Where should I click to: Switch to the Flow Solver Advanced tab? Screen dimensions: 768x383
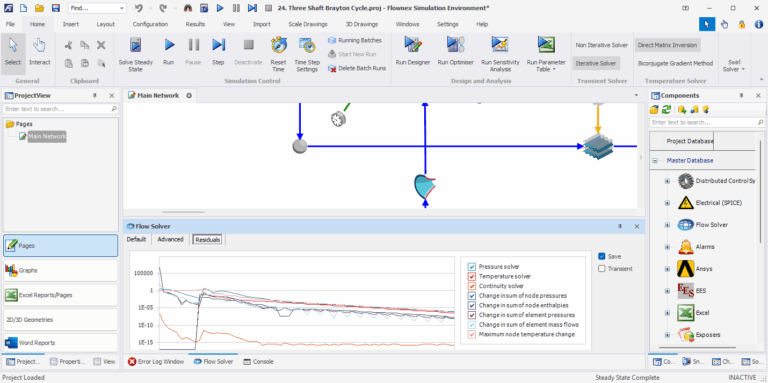(x=170, y=239)
